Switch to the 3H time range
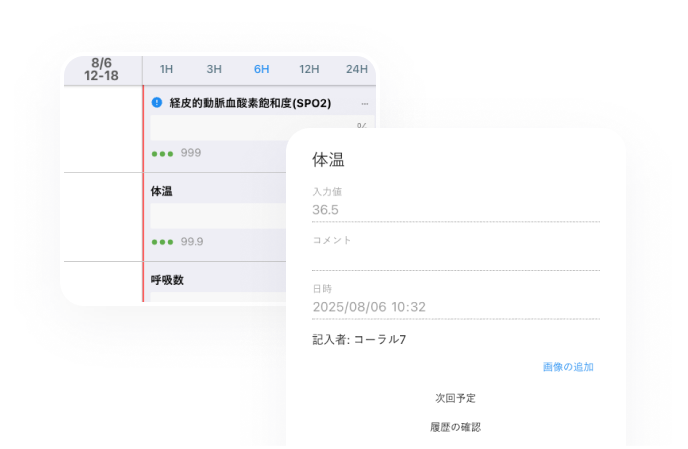Image resolution: width=688 pixels, height=449 pixels. click(x=214, y=69)
